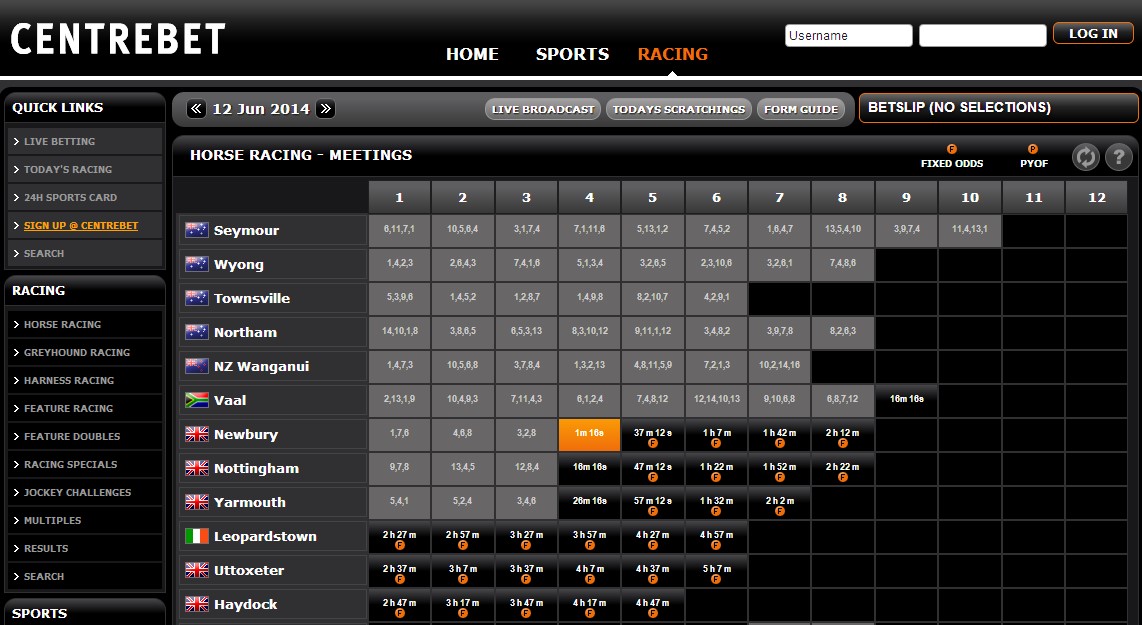The height and width of the screenshot is (625, 1142).
Task: Open the Leopardstown meeting name
Action: pyautogui.click(x=265, y=537)
